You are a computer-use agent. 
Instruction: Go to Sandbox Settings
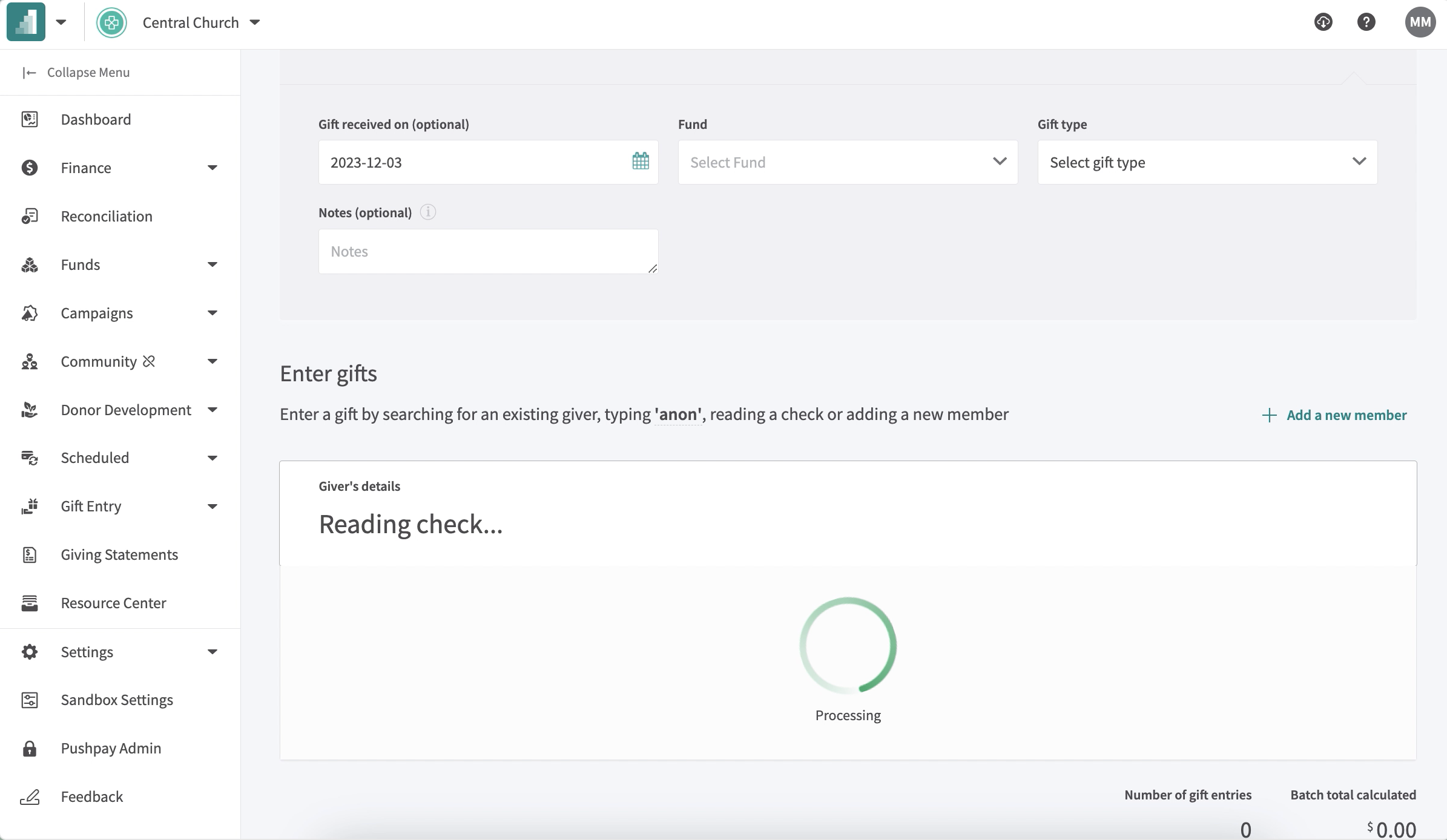(117, 700)
